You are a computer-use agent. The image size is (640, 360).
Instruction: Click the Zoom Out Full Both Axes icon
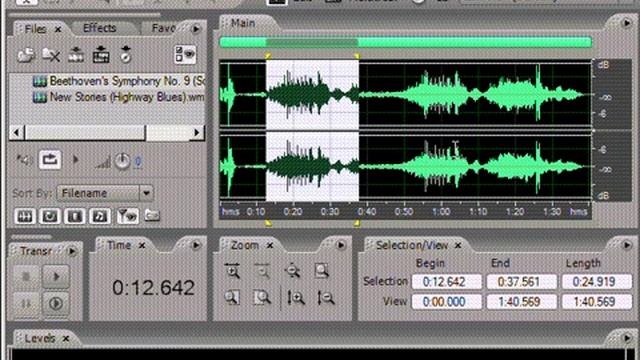tap(292, 271)
